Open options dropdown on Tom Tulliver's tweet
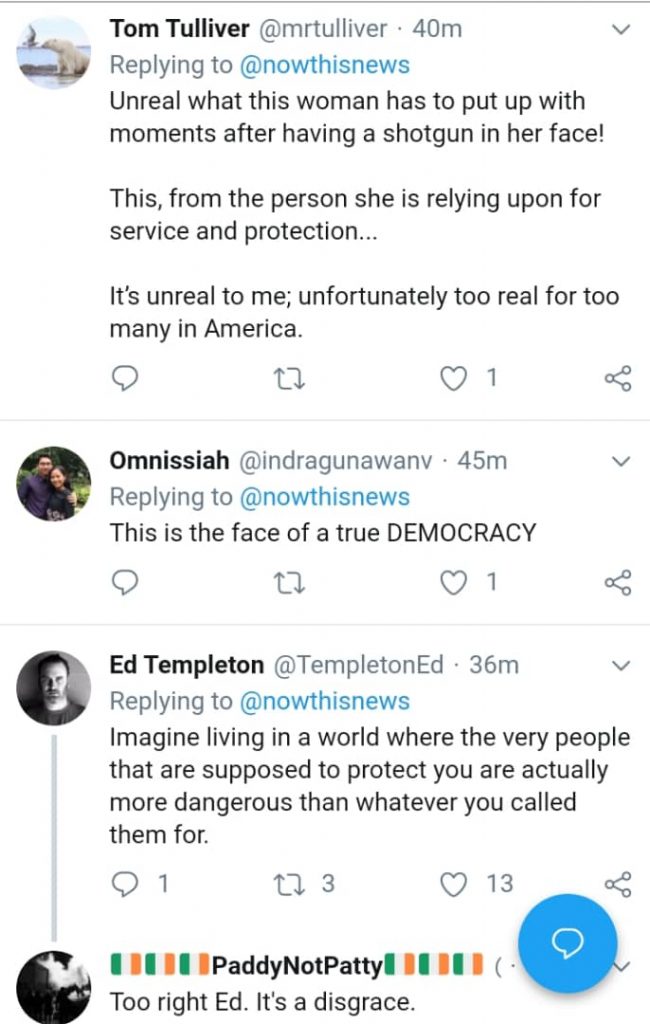Image resolution: width=650 pixels, height=1024 pixels. tap(621, 30)
